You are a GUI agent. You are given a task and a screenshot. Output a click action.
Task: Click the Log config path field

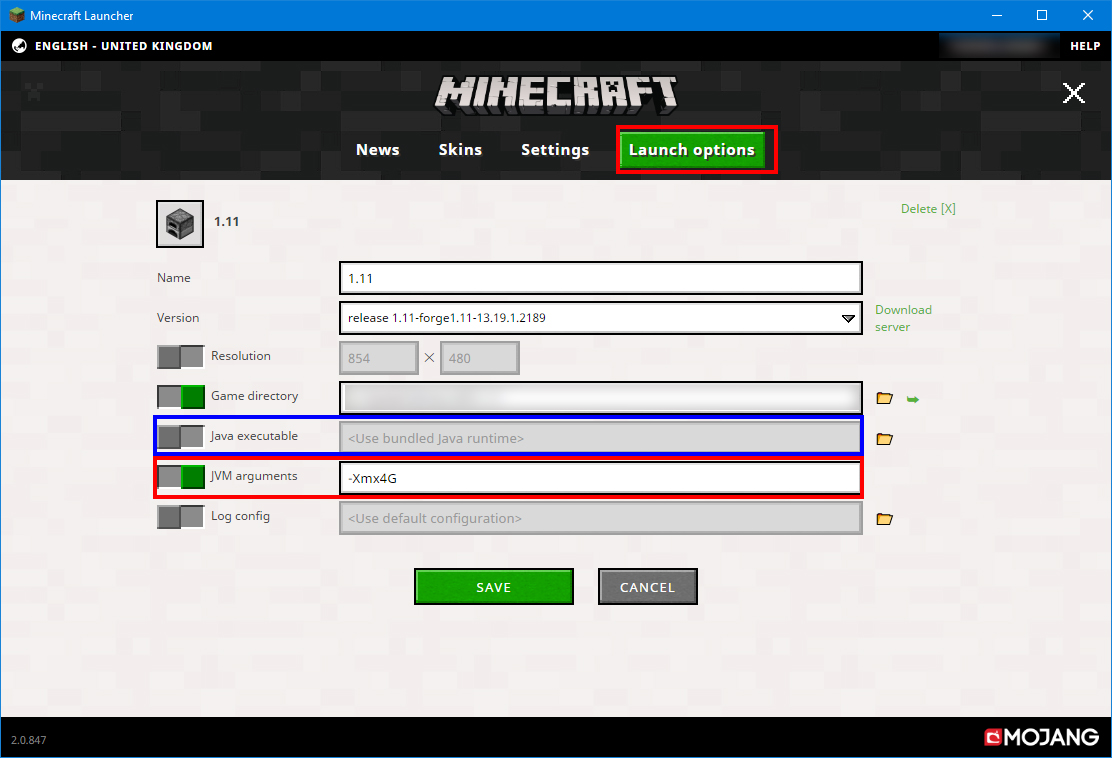tap(601, 518)
